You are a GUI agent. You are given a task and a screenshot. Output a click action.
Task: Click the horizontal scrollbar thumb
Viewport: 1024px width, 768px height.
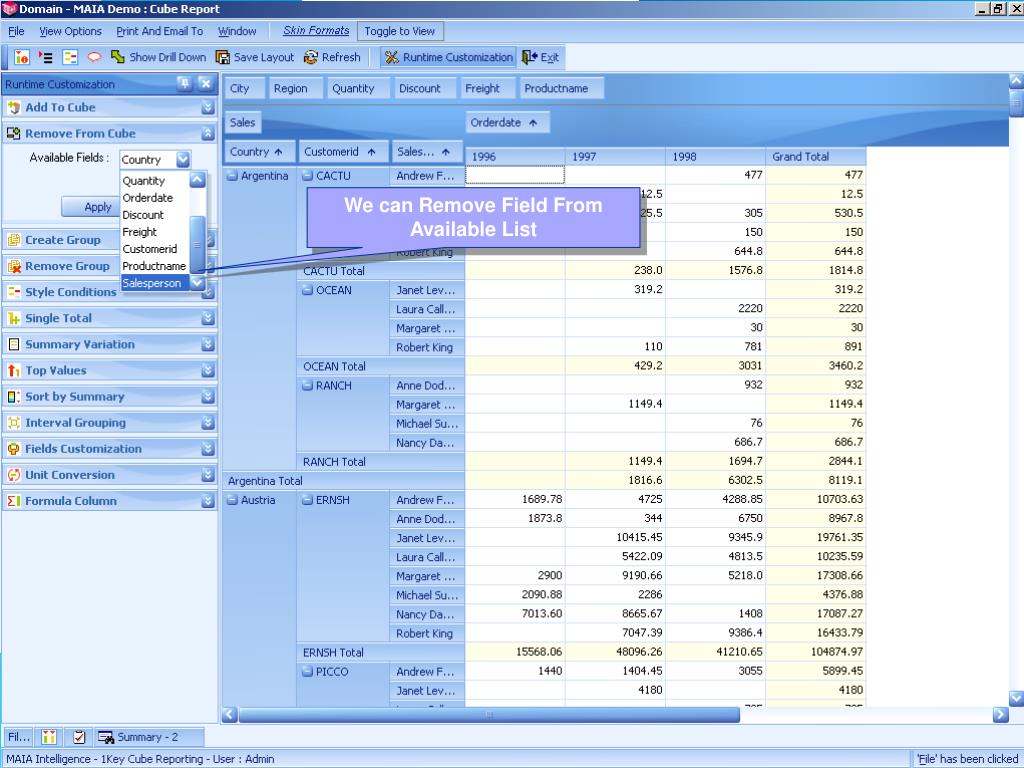click(489, 714)
